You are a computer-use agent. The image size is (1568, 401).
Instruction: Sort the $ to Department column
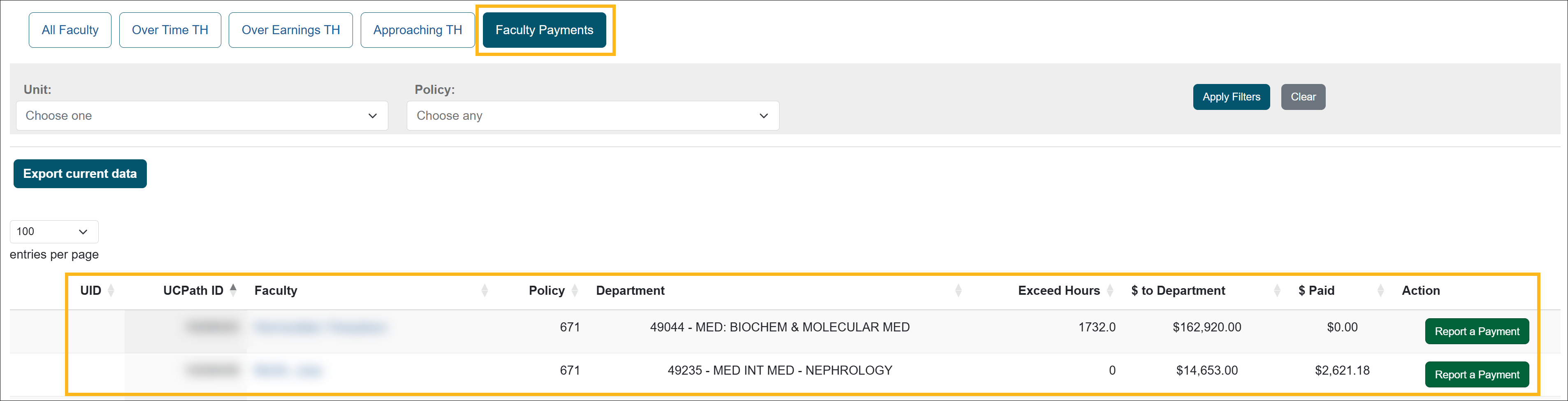coord(1277,291)
